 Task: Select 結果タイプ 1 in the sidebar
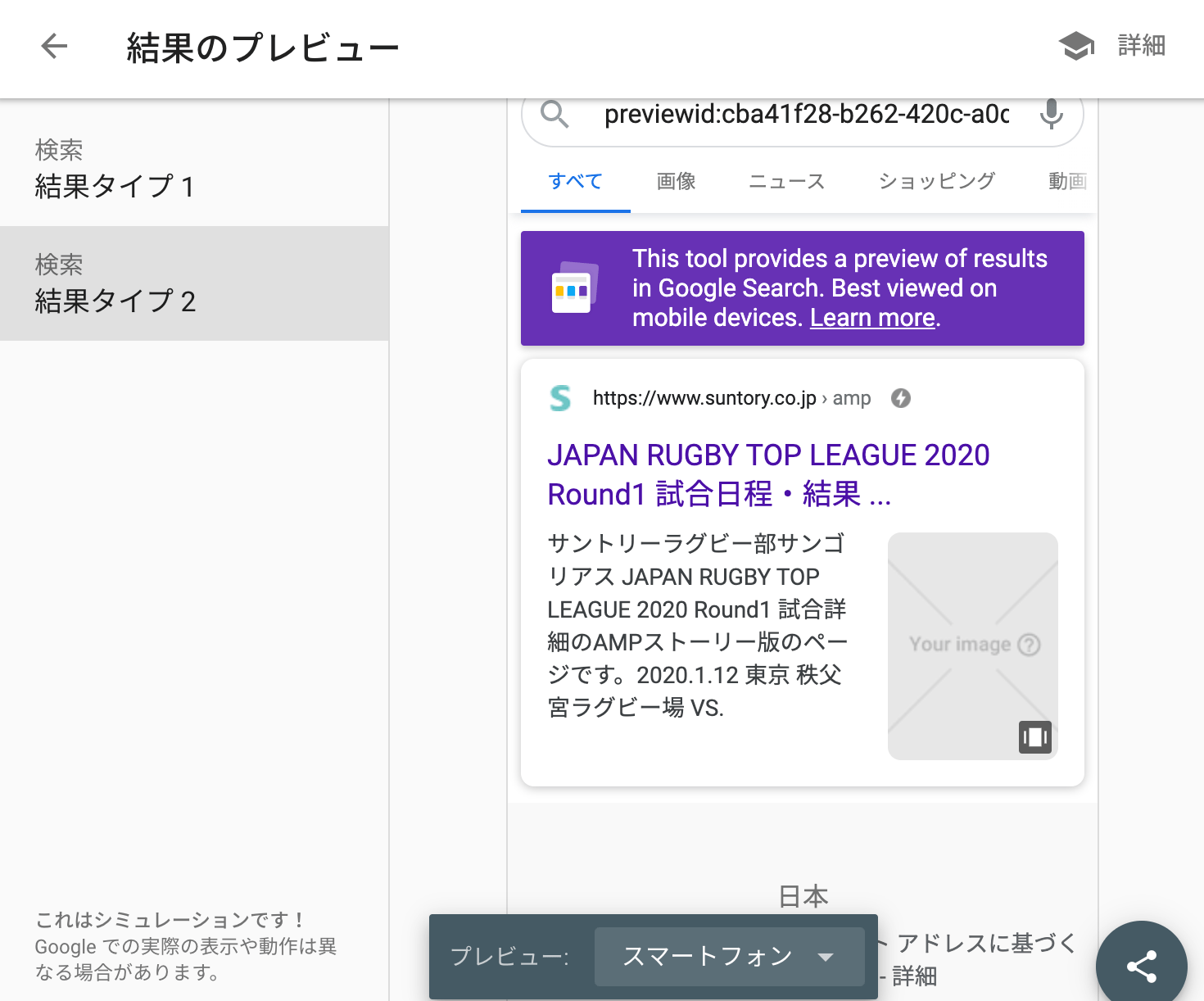[194, 169]
